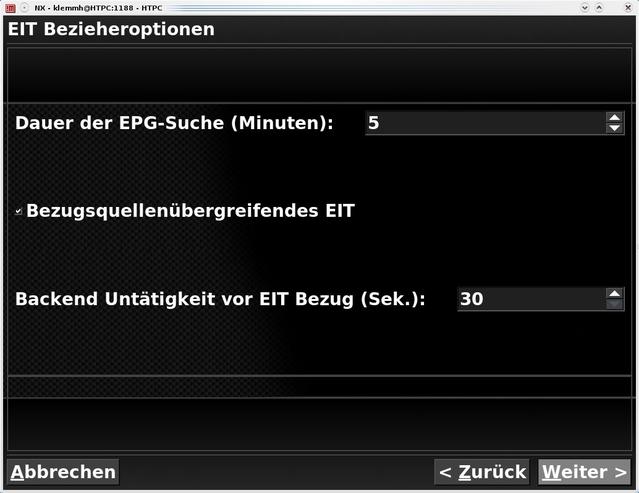Click the Abbrechen button
This screenshot has width=639, height=493.
pos(63,472)
